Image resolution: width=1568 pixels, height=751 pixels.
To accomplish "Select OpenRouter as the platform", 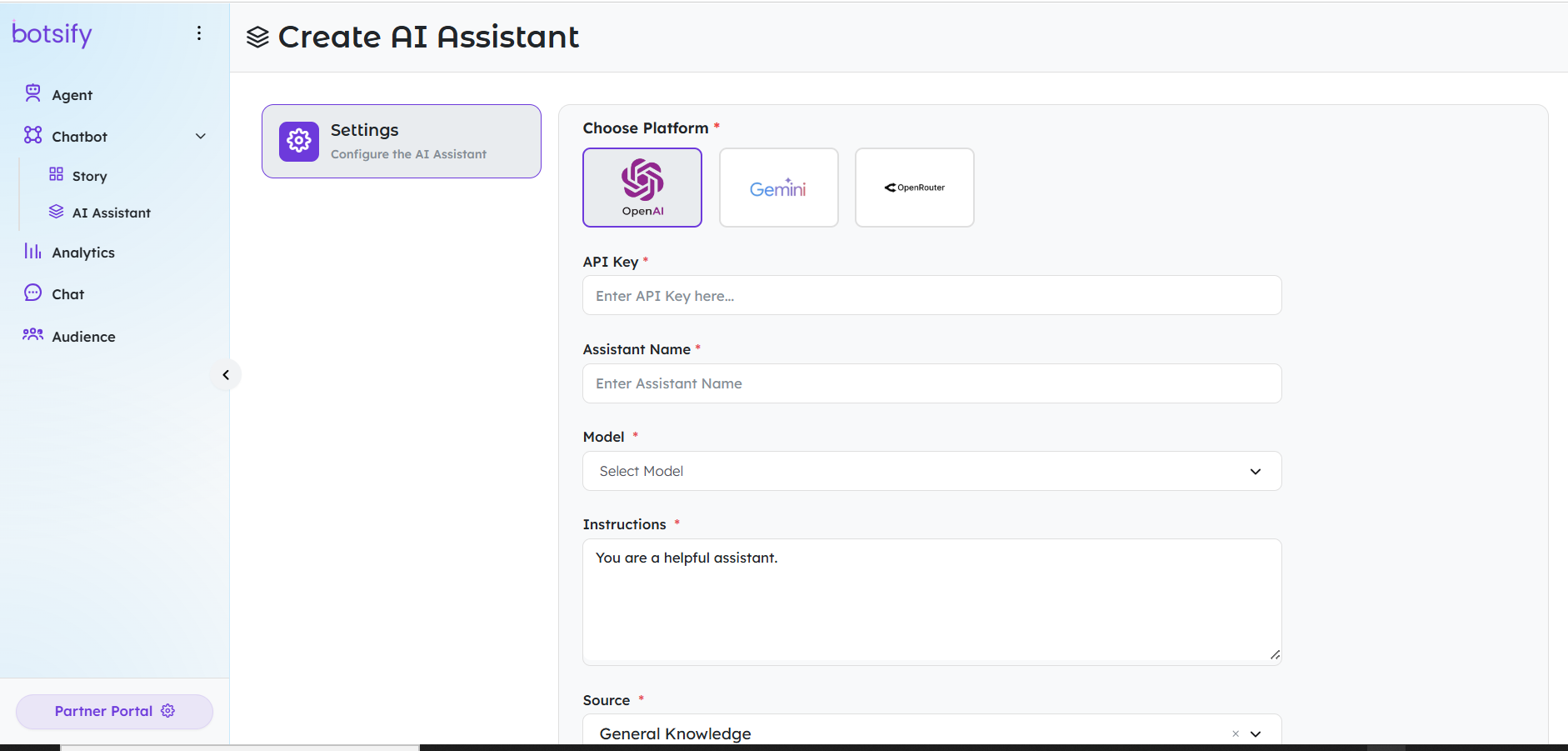I will click(x=914, y=187).
